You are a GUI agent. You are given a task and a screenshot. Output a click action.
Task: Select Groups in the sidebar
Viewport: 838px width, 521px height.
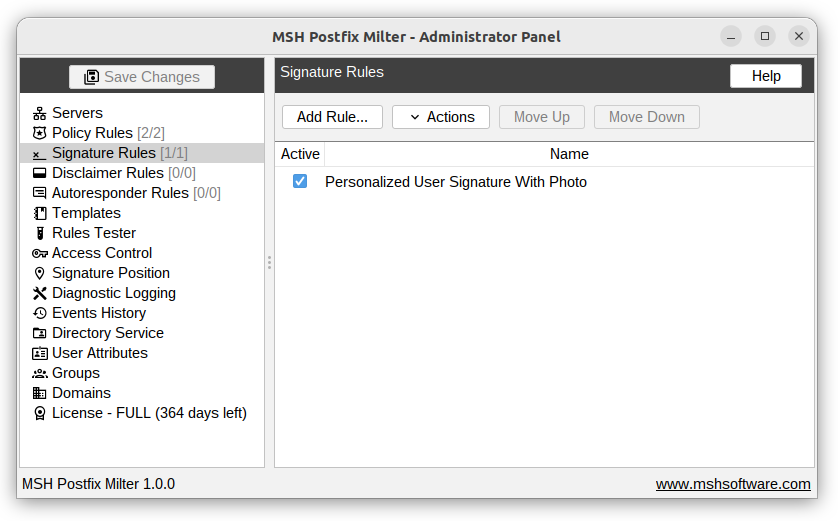click(75, 374)
